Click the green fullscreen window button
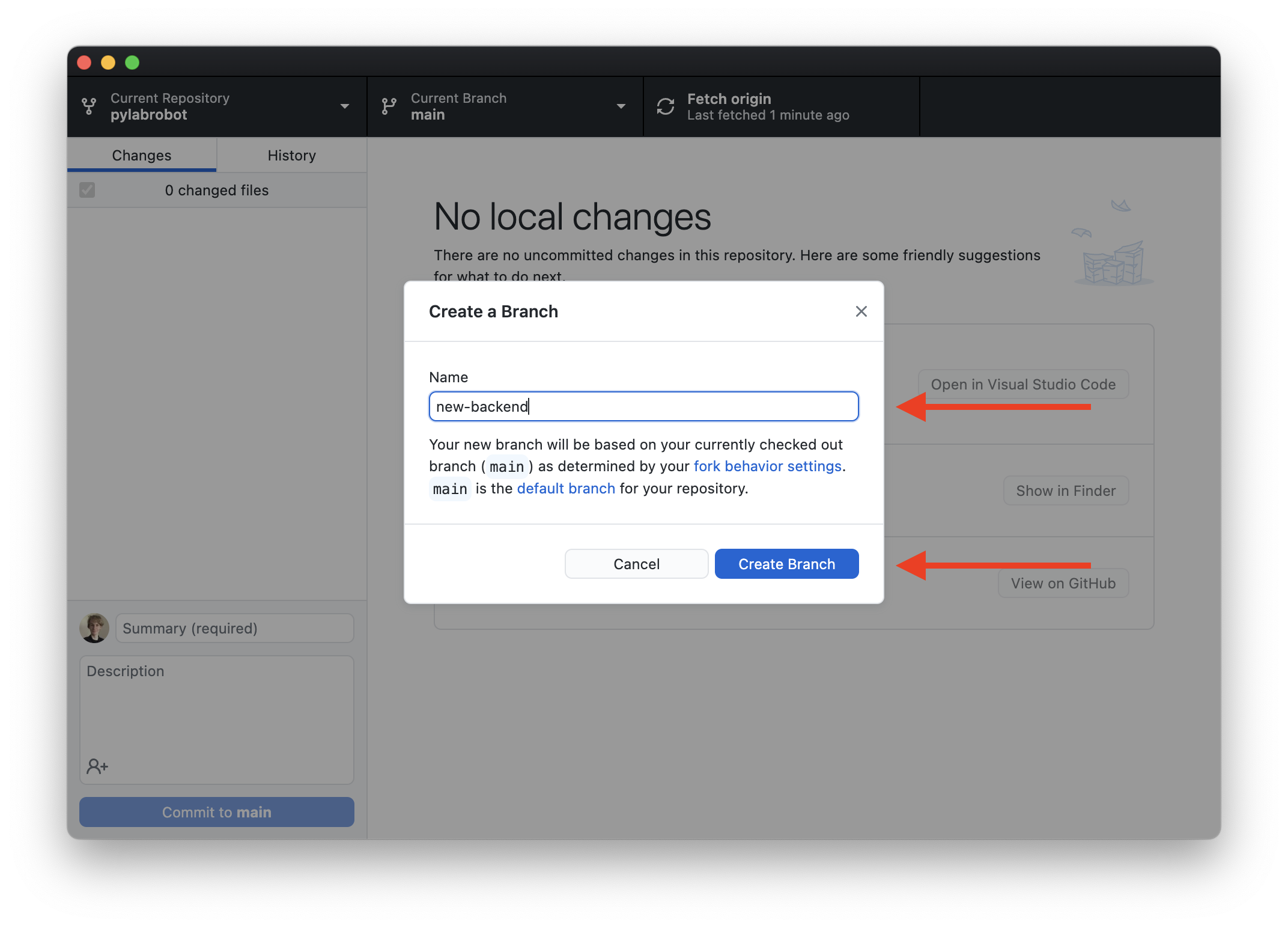The height and width of the screenshot is (928, 1288). (x=132, y=63)
